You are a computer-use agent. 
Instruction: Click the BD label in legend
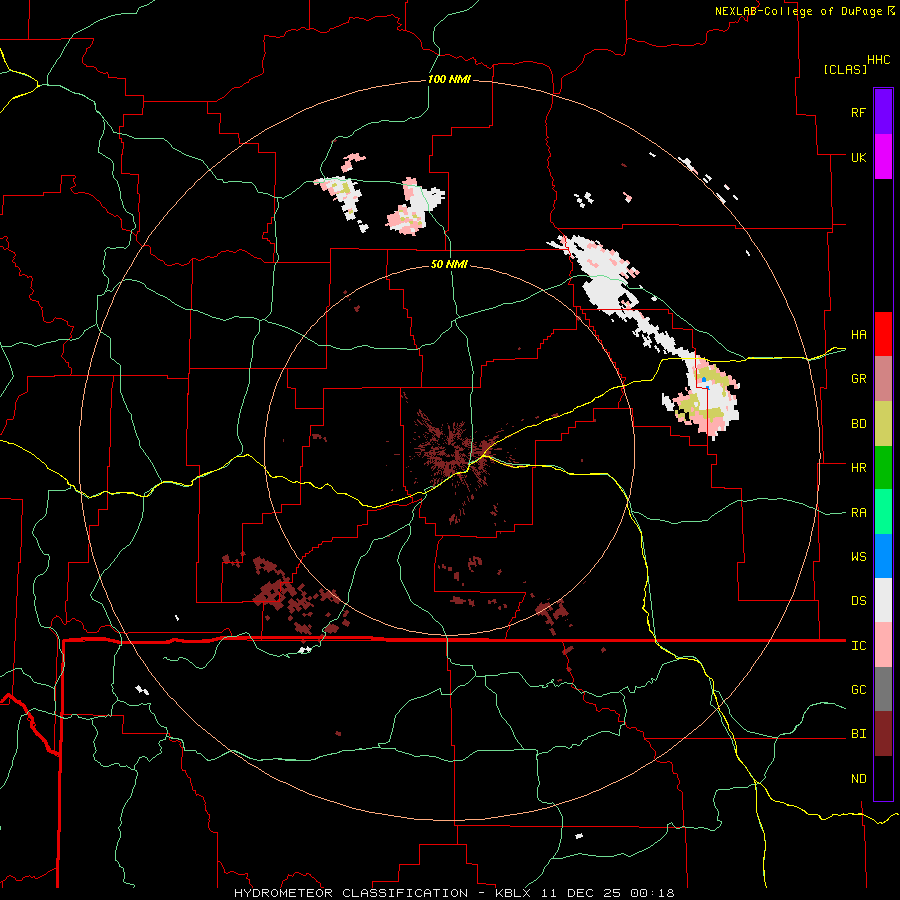tap(858, 424)
